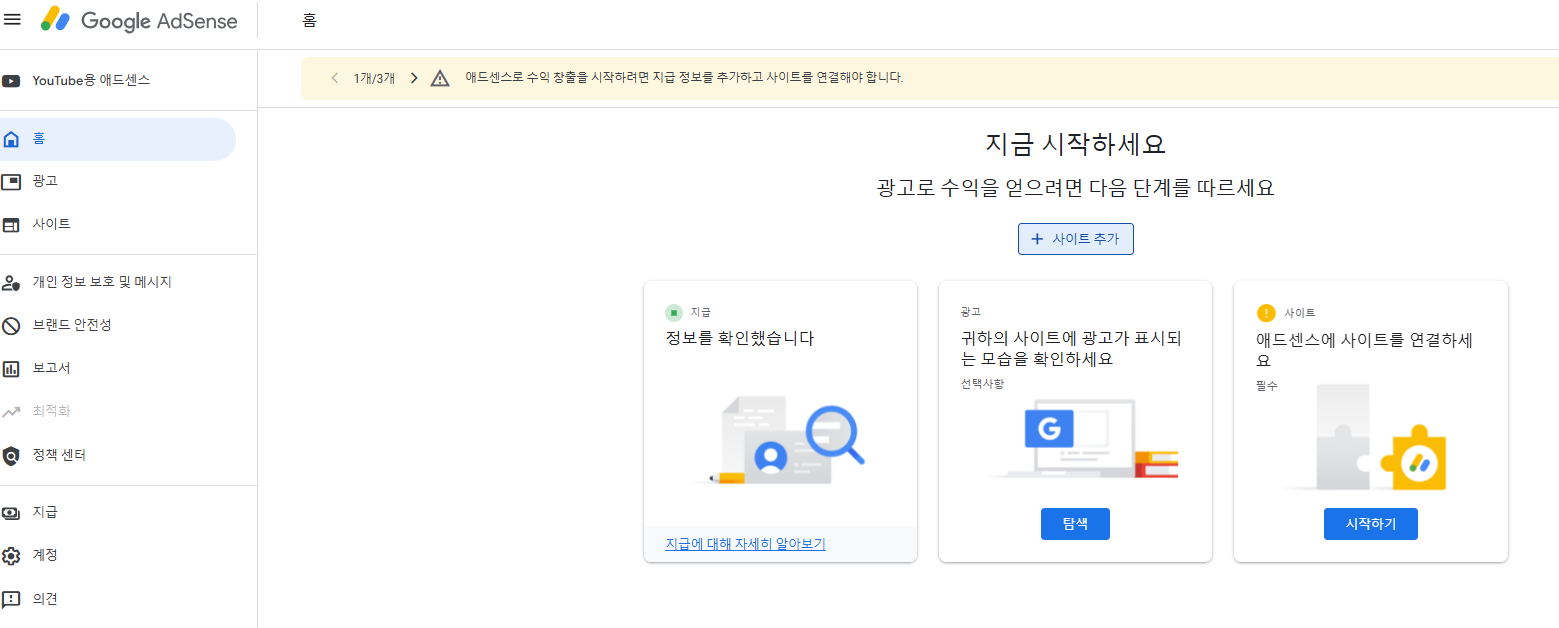Select 홈 in the sidebar

pos(118,139)
